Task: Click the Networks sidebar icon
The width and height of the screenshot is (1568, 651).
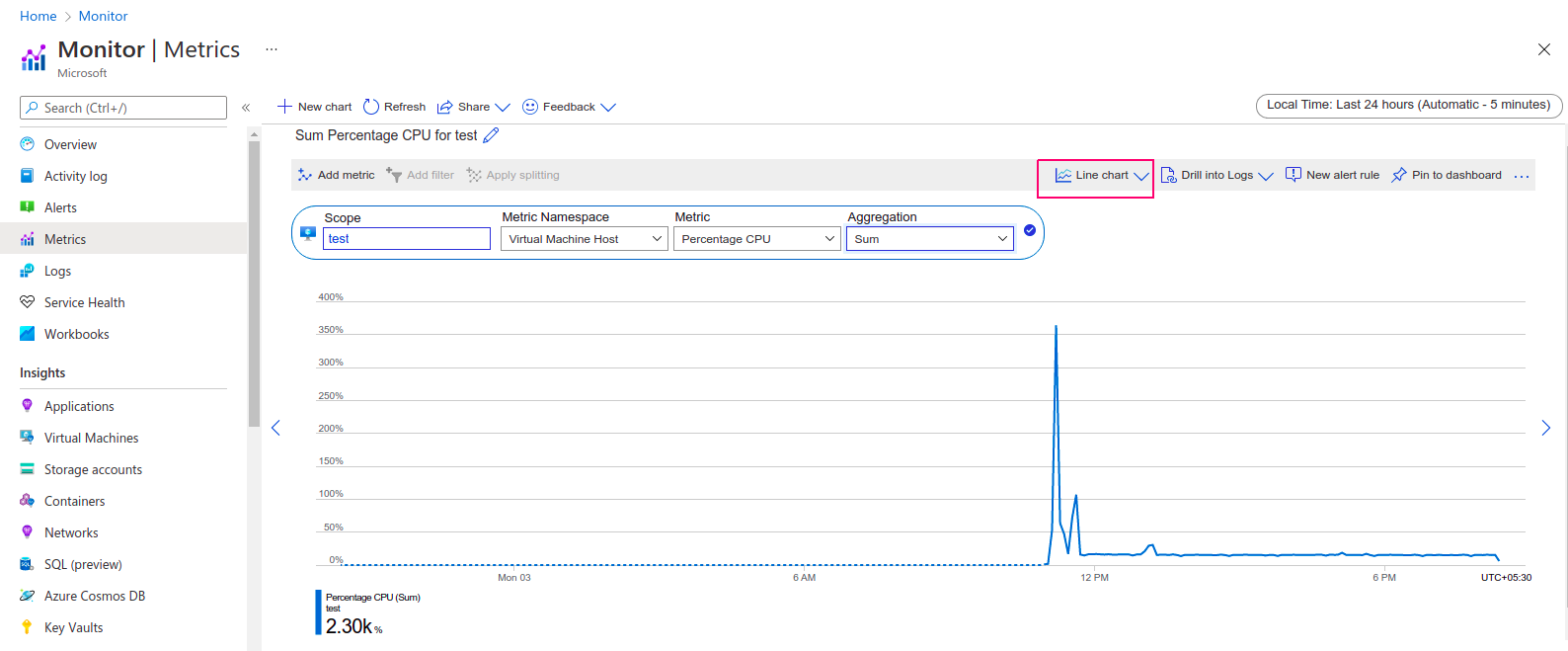Action: 27,532
